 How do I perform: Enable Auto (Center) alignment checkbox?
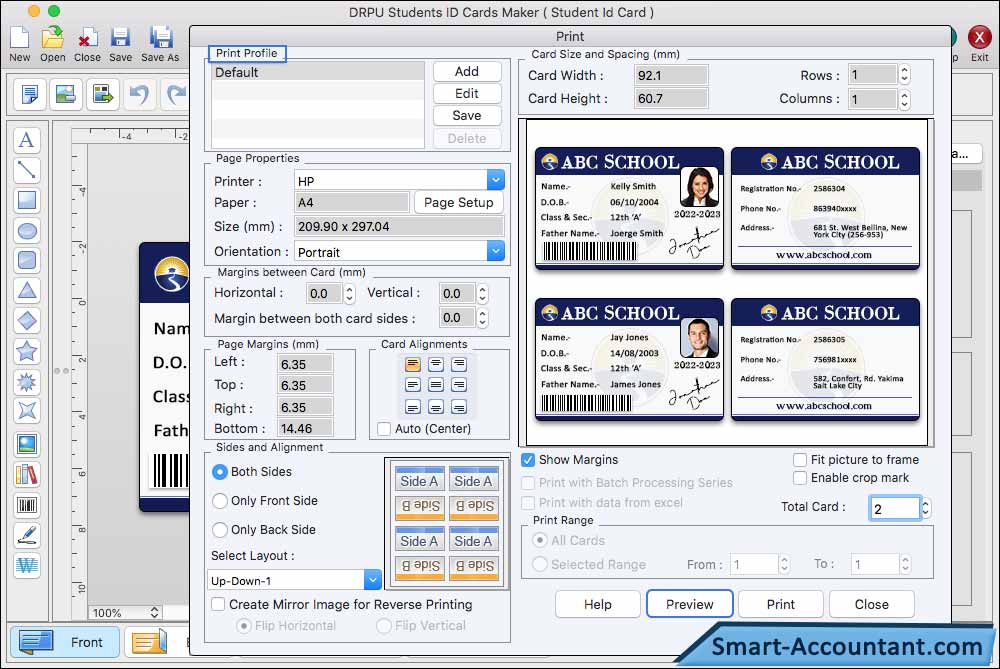[x=384, y=429]
